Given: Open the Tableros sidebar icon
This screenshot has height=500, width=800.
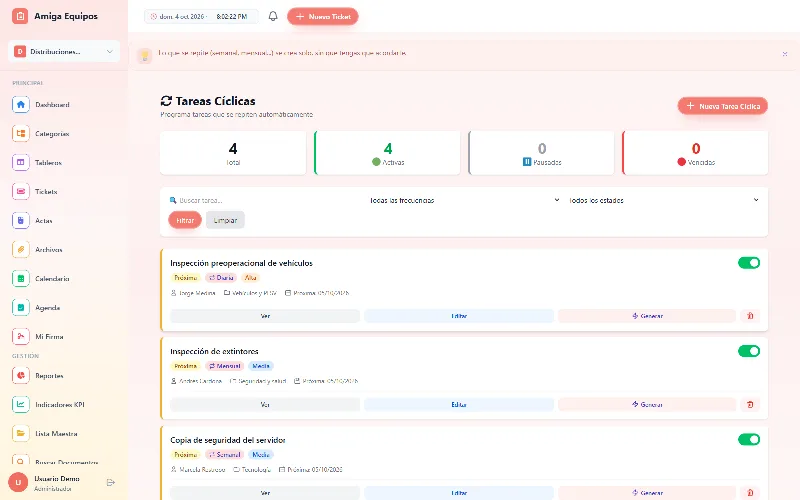Looking at the screenshot, I should point(20,163).
